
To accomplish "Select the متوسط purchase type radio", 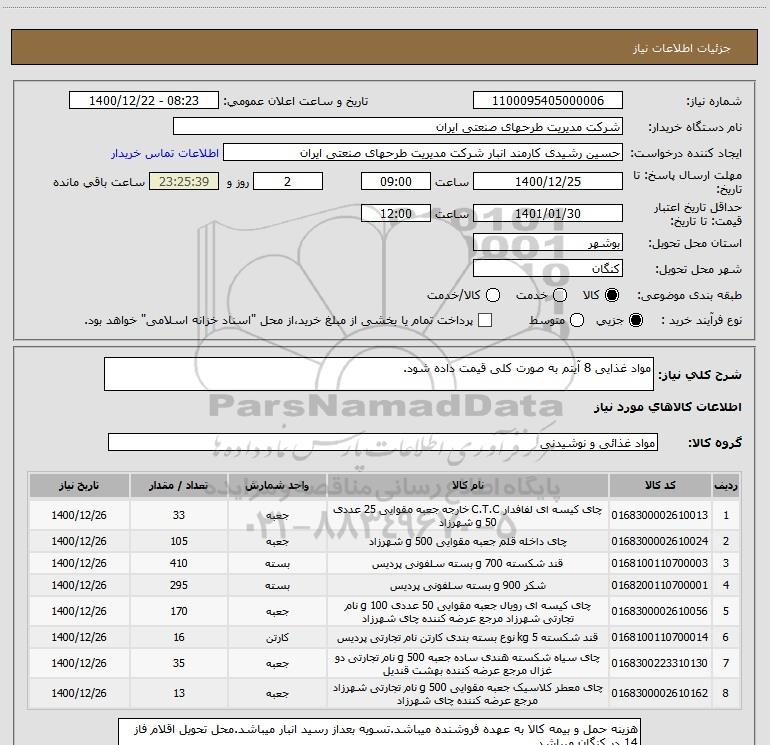I will click(577, 320).
